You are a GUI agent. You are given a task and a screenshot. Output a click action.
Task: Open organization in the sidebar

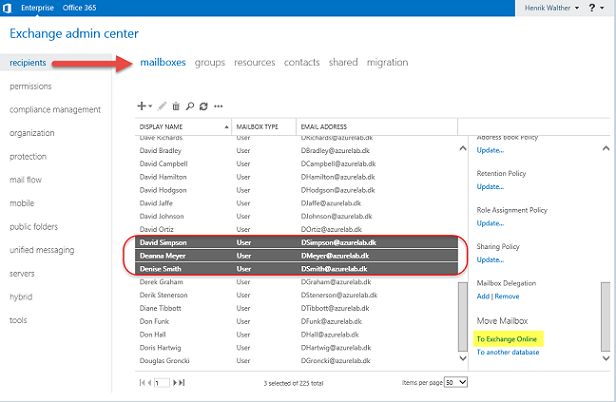click(x=32, y=133)
